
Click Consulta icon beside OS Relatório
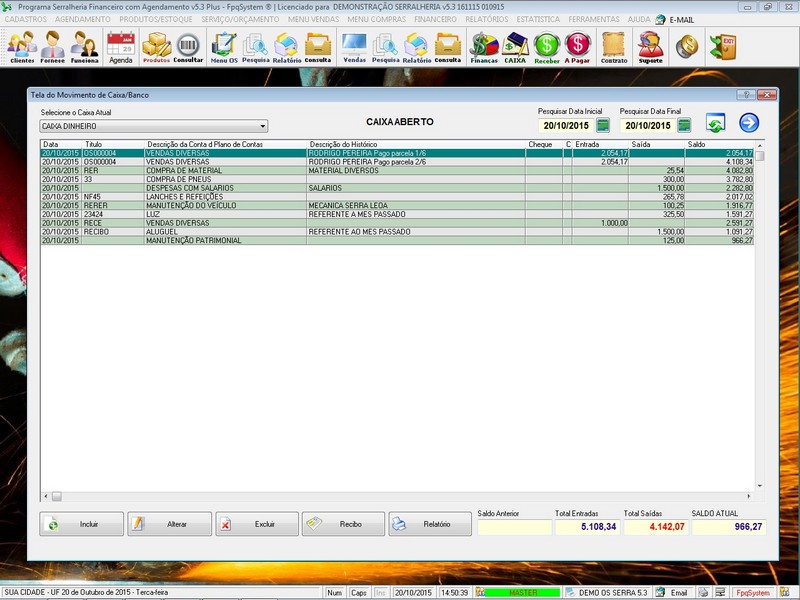(318, 47)
